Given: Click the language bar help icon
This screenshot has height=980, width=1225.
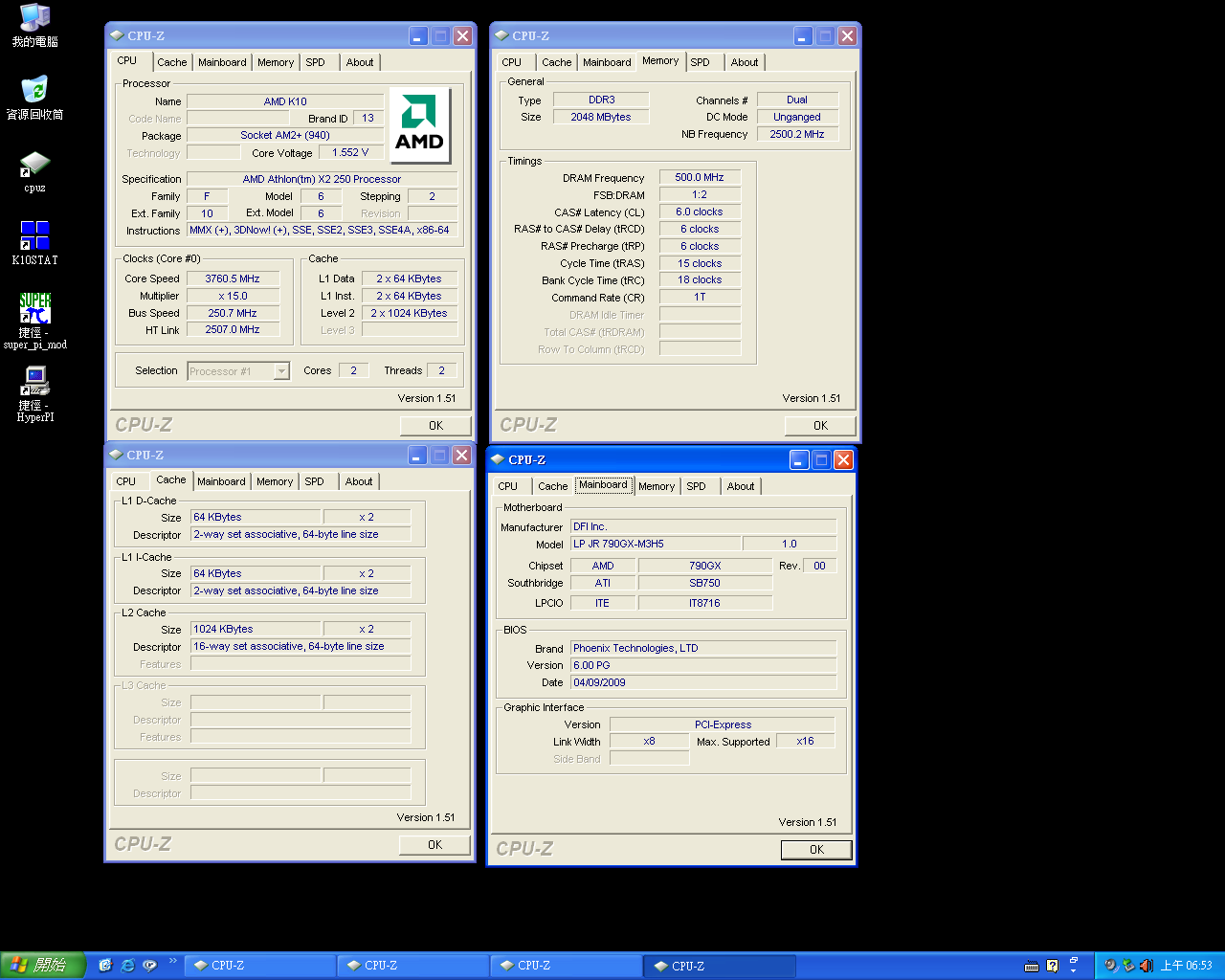Looking at the screenshot, I should click(1052, 966).
